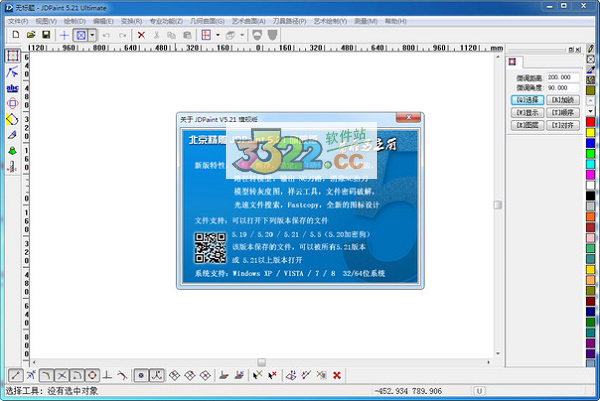Select the abc text tool
This screenshot has height=401, width=600.
click(x=12, y=86)
